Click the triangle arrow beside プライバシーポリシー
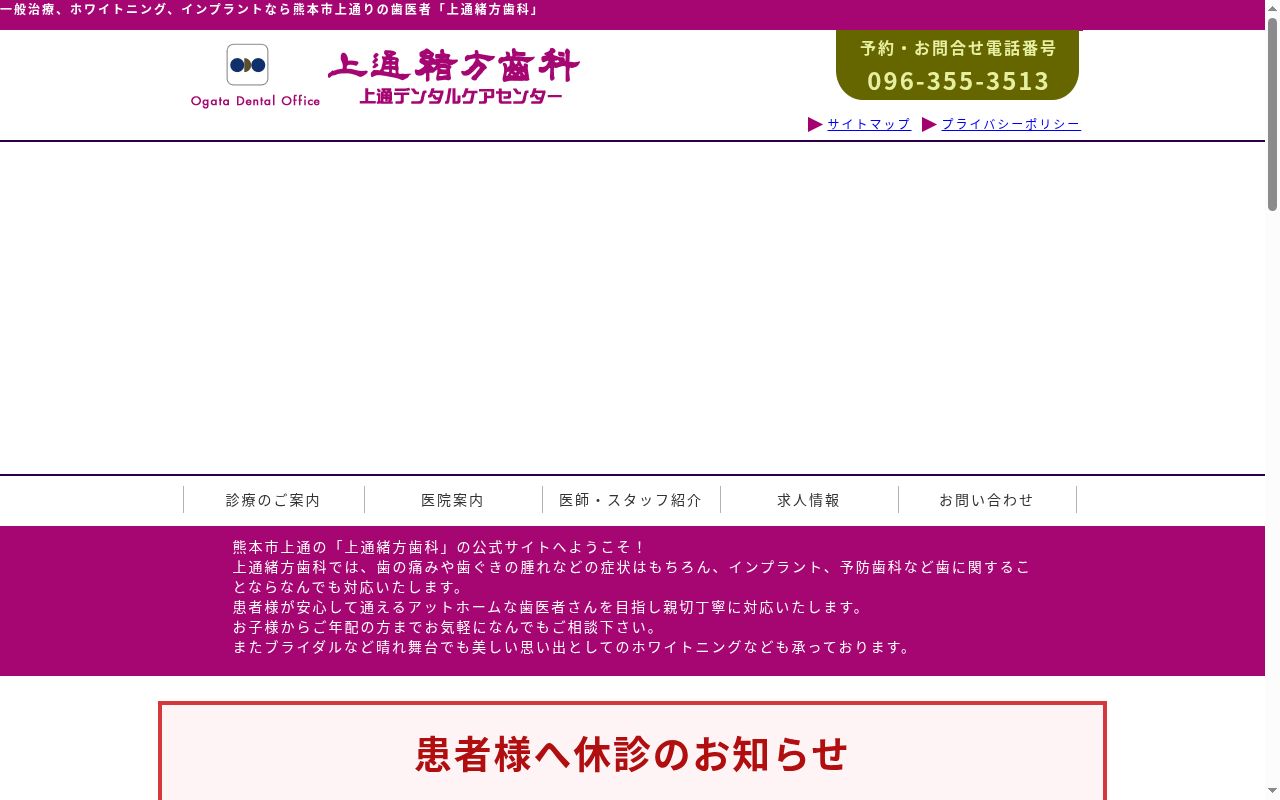Image resolution: width=1280 pixels, height=800 pixels. [x=929, y=124]
